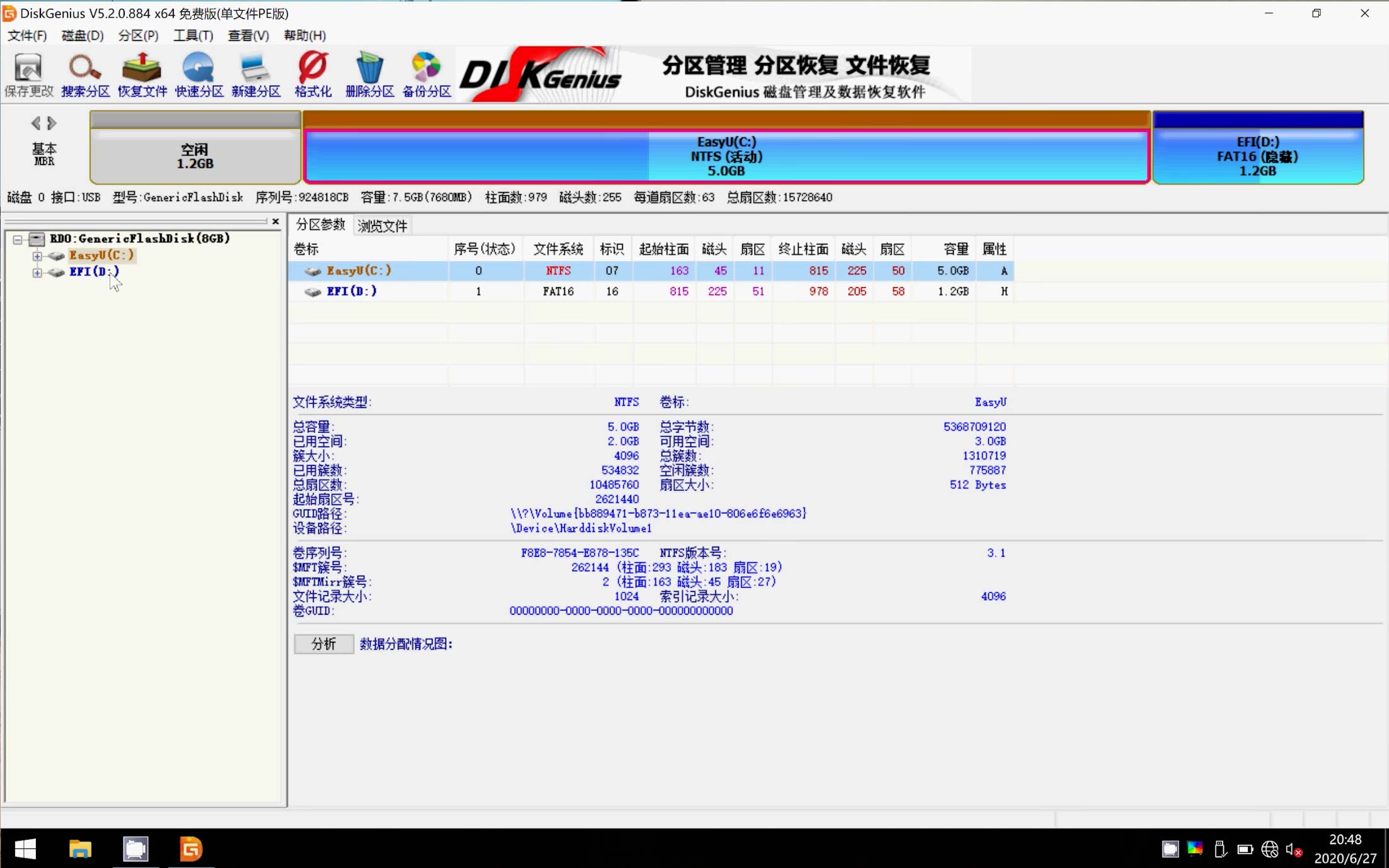The image size is (1389, 868).
Task: Collapse the RD0:GenericFlashDisk tree node
Action: (18, 239)
